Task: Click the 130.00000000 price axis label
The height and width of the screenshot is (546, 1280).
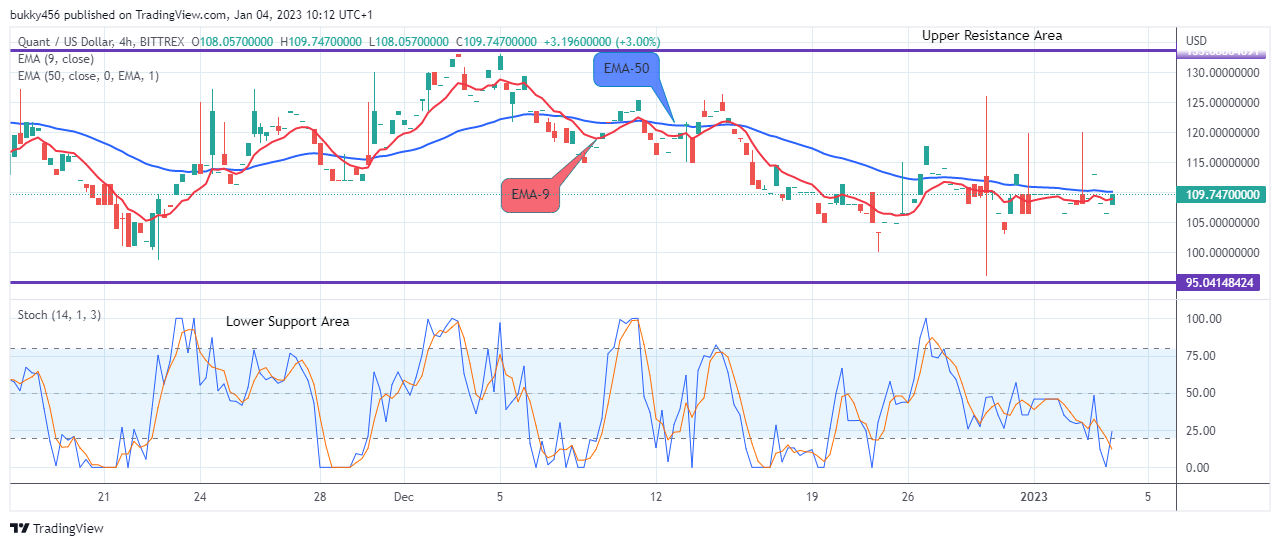Action: click(1223, 73)
